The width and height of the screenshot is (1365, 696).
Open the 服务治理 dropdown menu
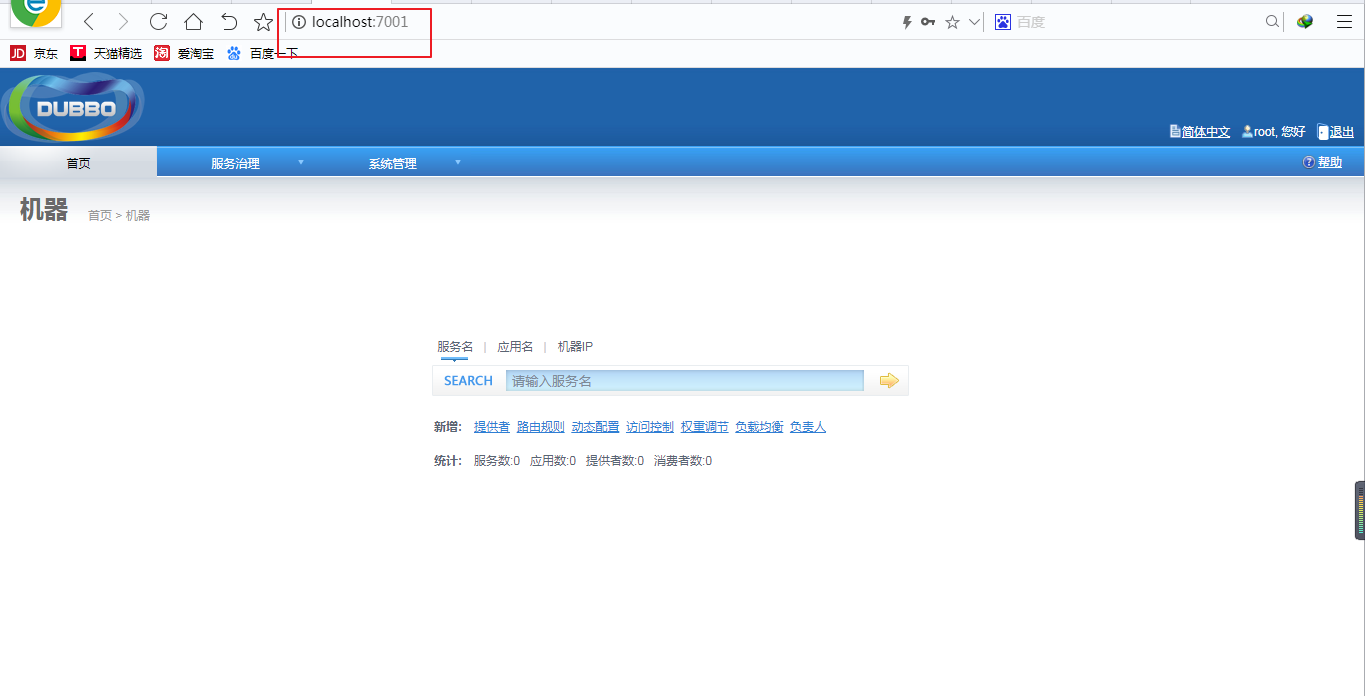click(236, 162)
